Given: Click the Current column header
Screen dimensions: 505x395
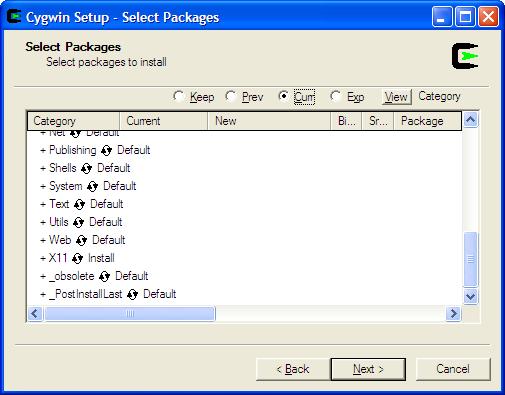Looking at the screenshot, I should pyautogui.click(x=163, y=121).
